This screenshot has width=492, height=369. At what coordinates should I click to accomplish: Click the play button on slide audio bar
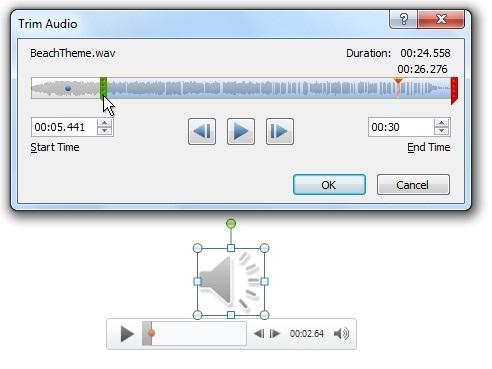127,334
